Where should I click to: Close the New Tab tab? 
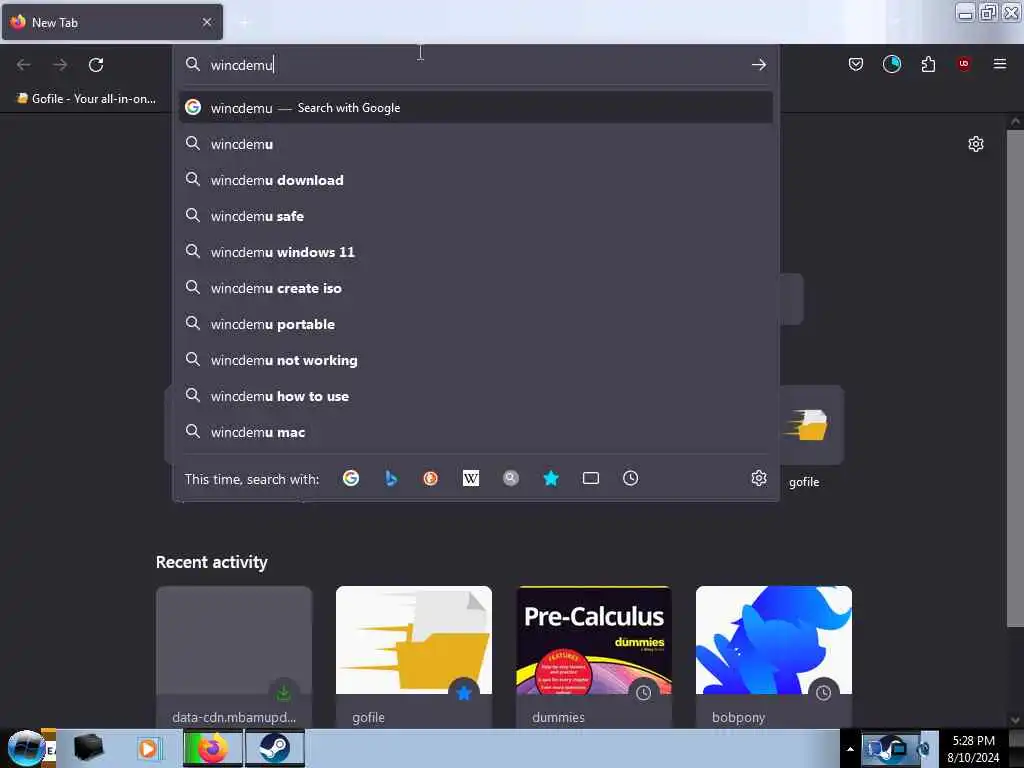tap(207, 22)
